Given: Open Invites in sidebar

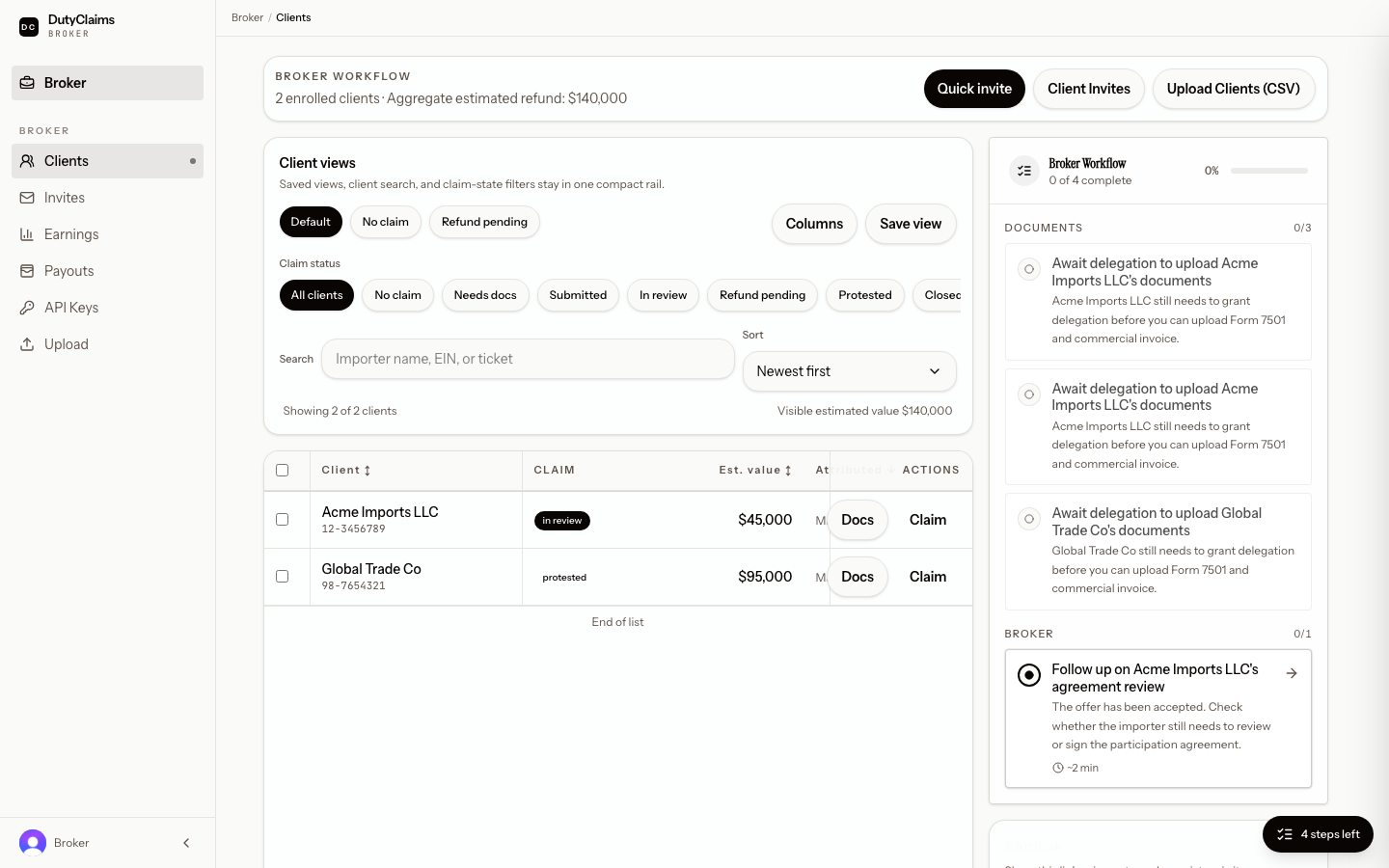Looking at the screenshot, I should 107,198.
